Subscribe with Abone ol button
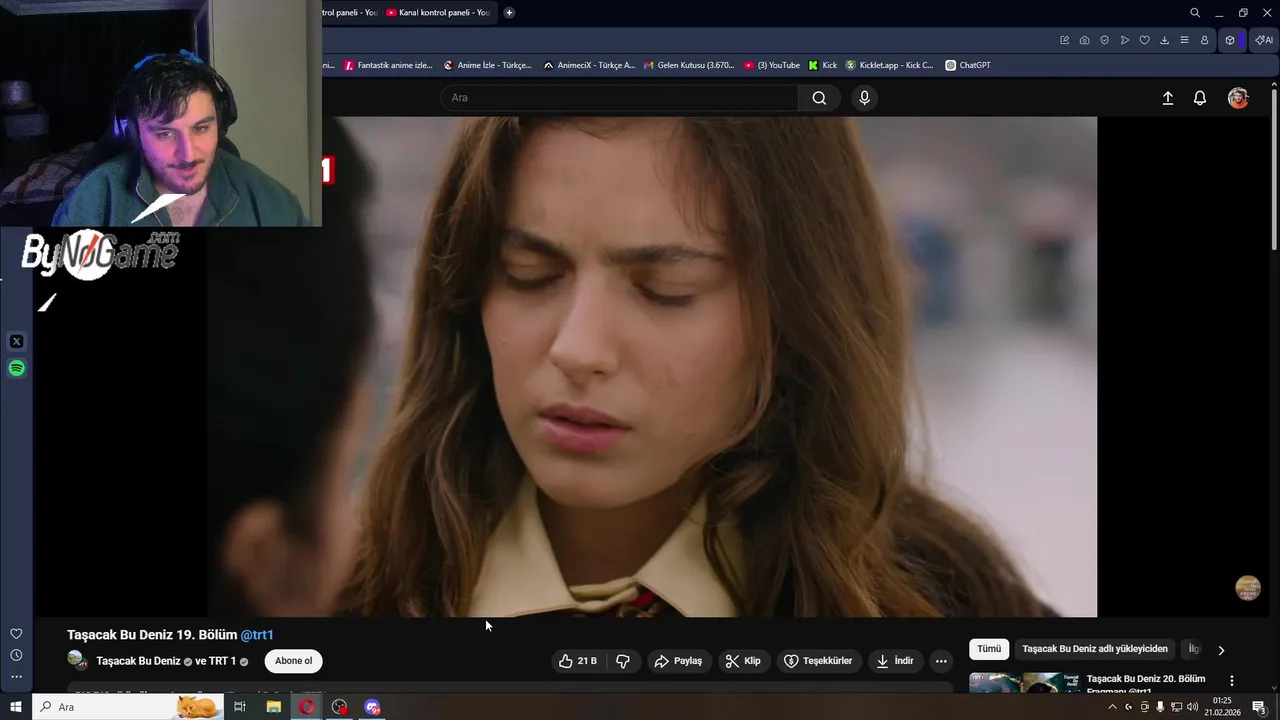This screenshot has height=720, width=1280. click(294, 661)
